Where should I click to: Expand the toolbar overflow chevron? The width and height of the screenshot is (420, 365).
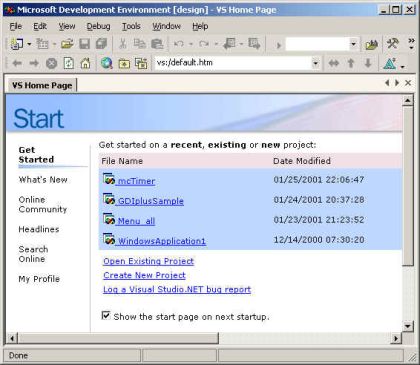click(412, 44)
